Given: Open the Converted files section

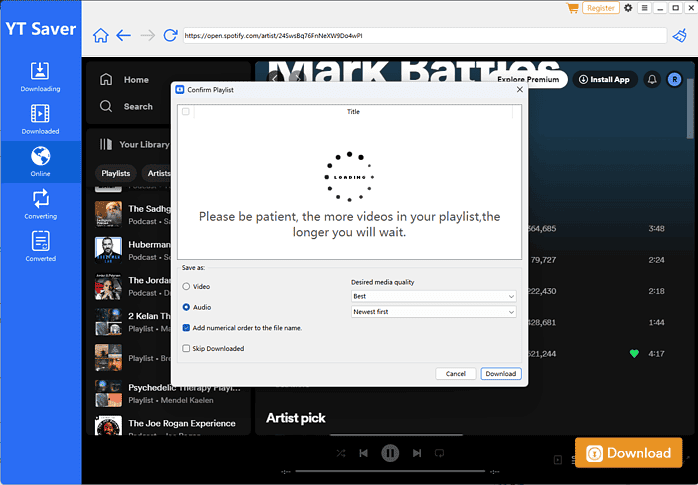Looking at the screenshot, I should (x=40, y=246).
